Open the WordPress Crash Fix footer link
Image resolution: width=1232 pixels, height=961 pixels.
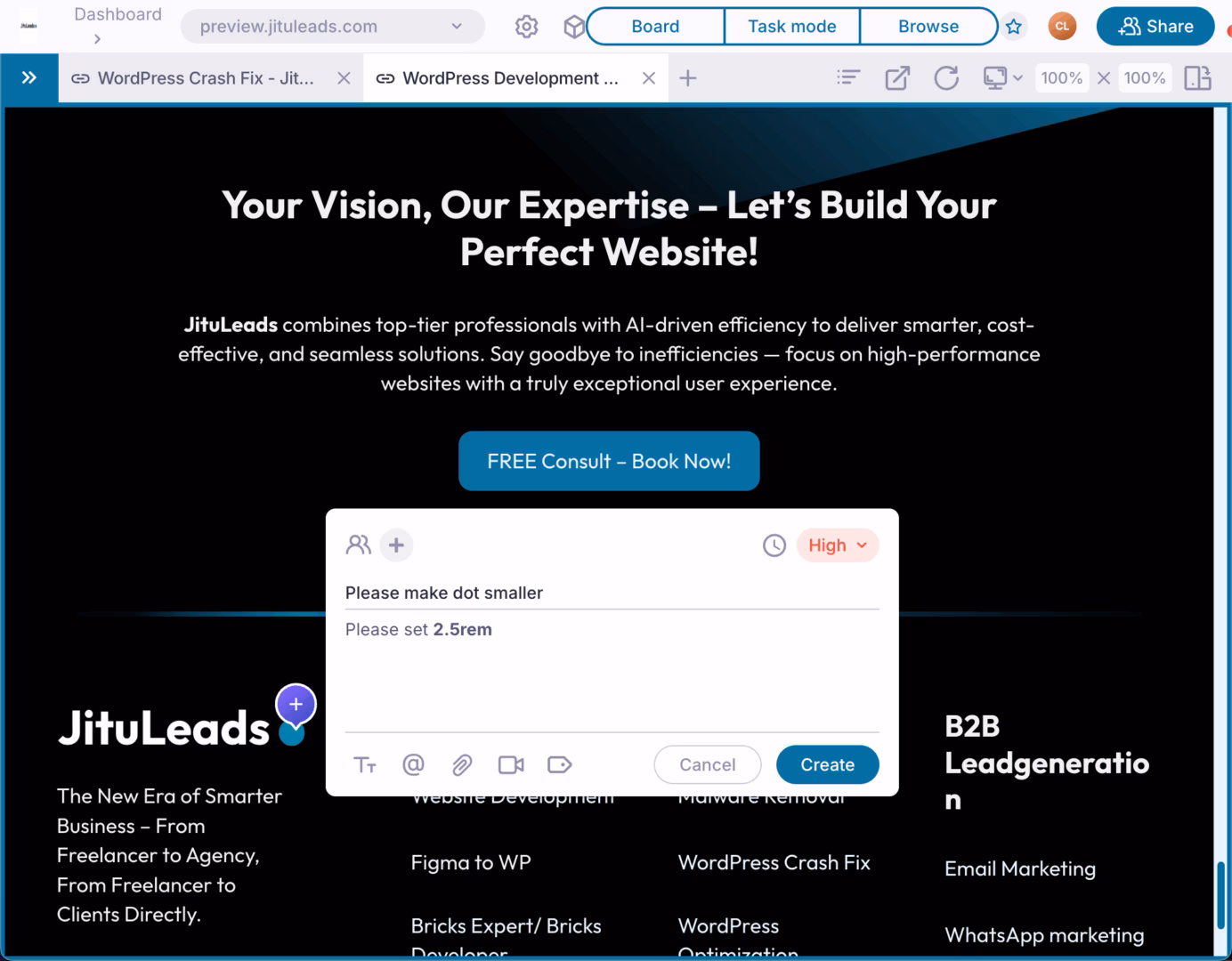(x=774, y=862)
